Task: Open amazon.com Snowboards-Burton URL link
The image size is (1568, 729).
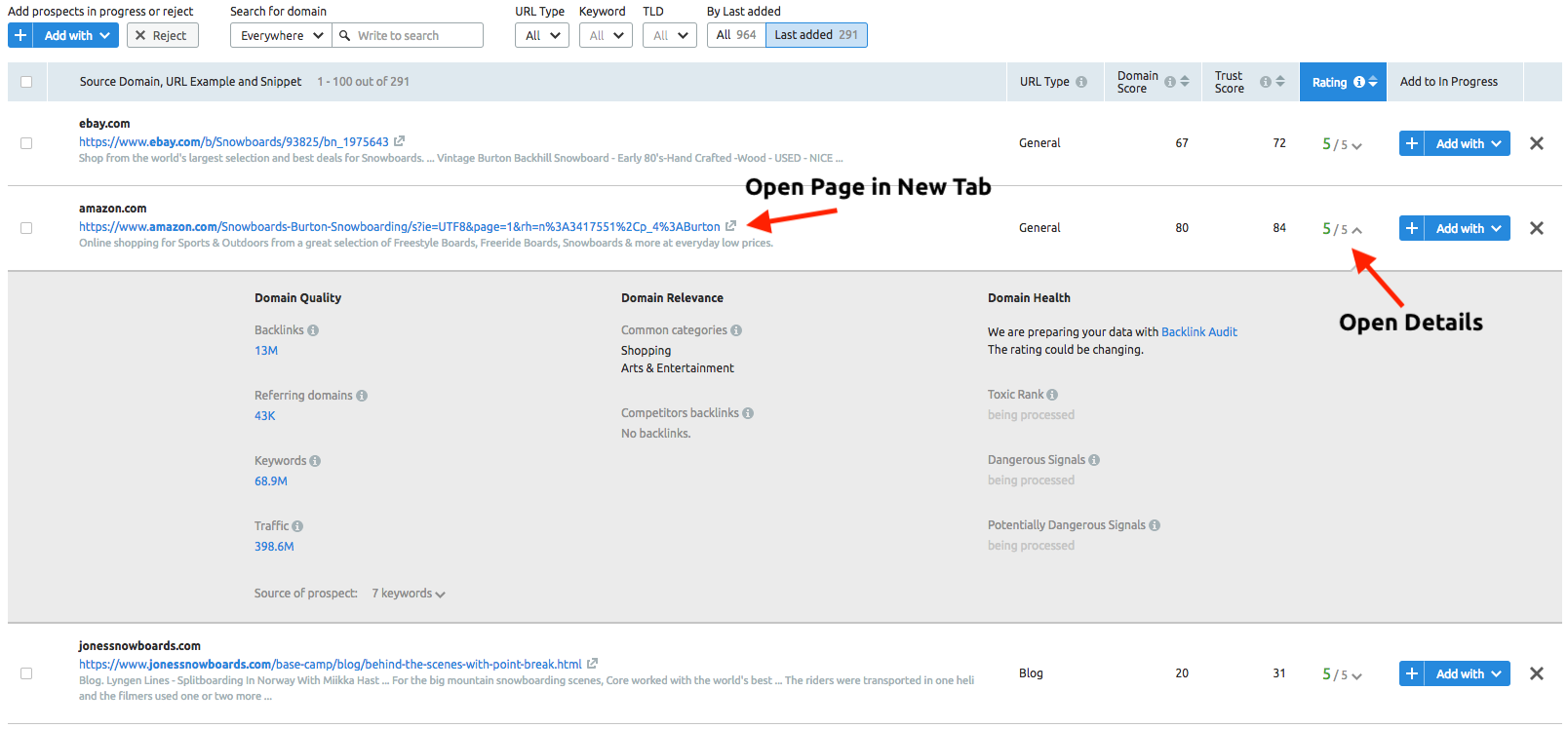Action: pos(400,227)
